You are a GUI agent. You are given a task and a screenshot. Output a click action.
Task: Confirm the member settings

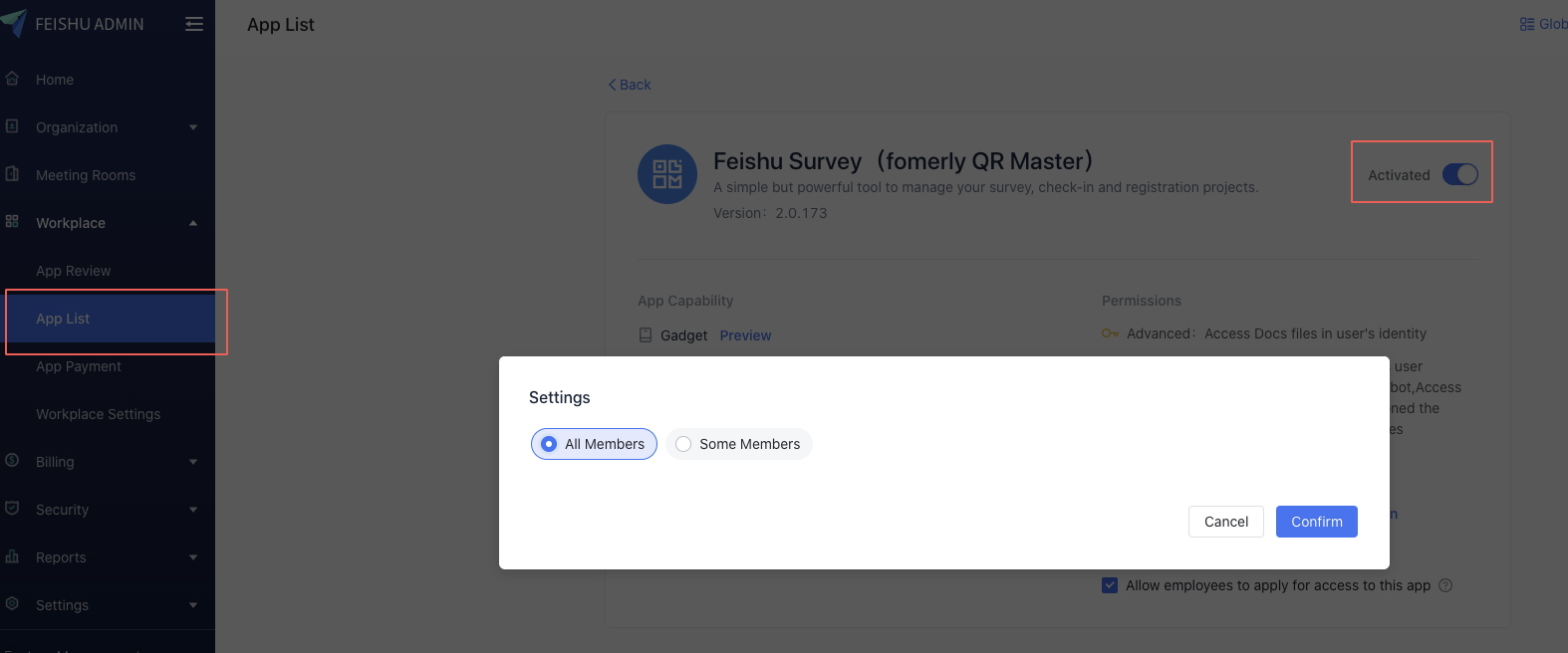click(x=1316, y=522)
